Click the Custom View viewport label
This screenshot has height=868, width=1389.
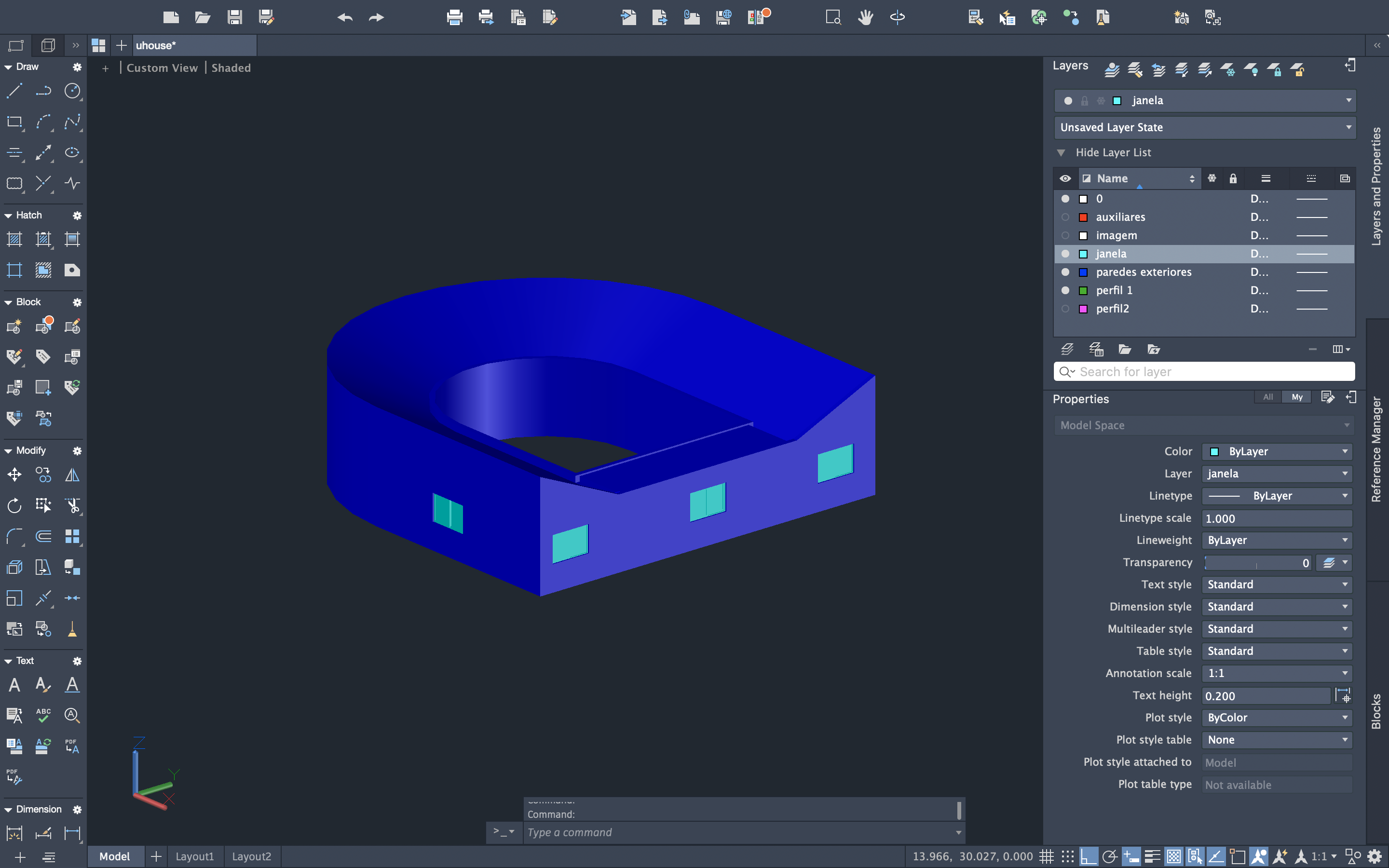coord(162,68)
